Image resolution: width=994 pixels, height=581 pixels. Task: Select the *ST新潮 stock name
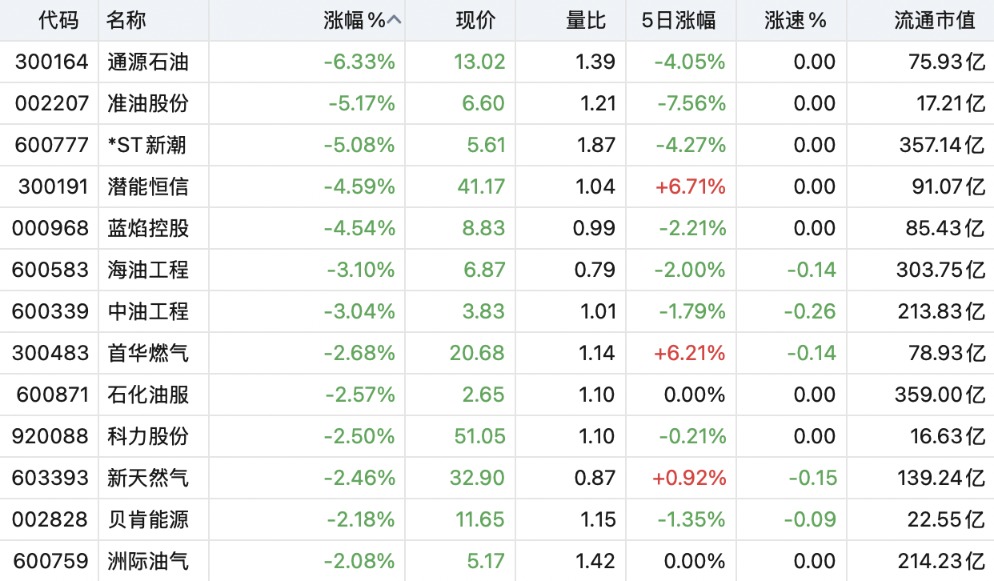tap(147, 145)
